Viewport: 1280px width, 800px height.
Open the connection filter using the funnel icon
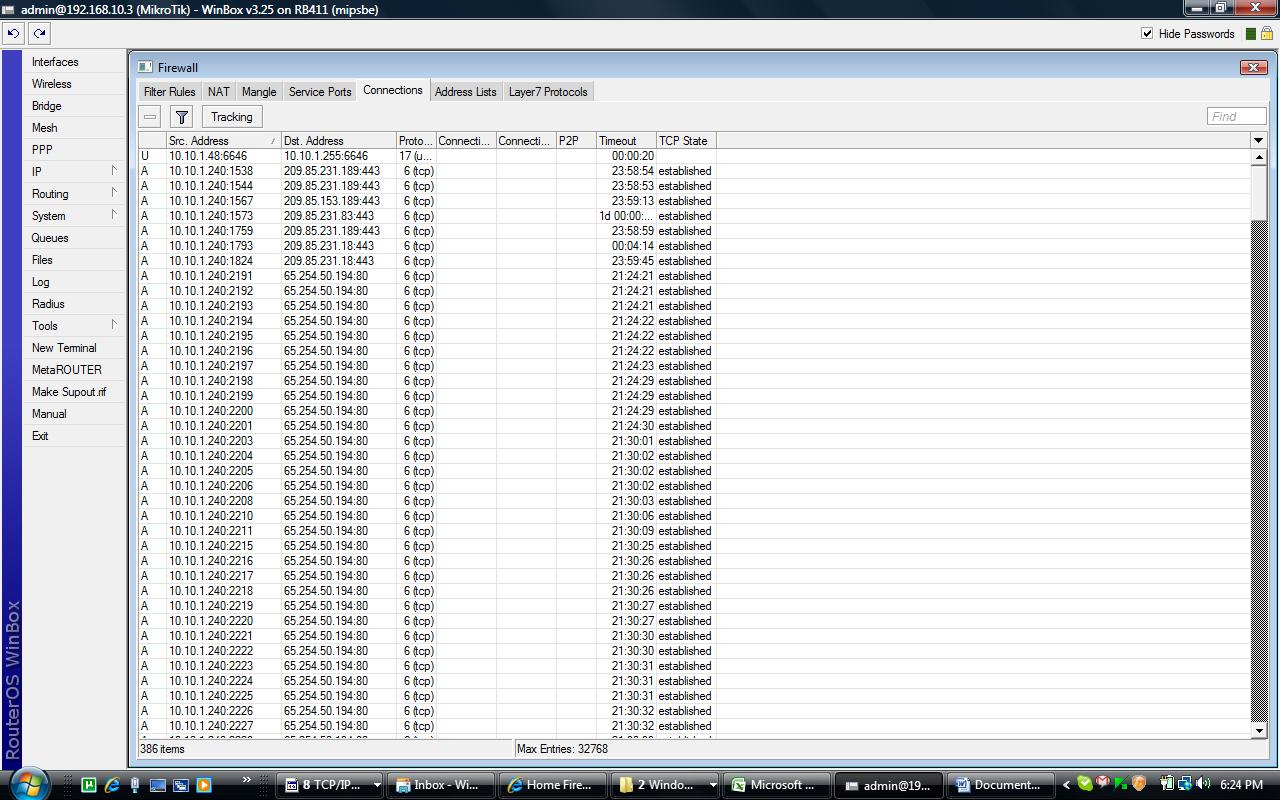point(181,116)
